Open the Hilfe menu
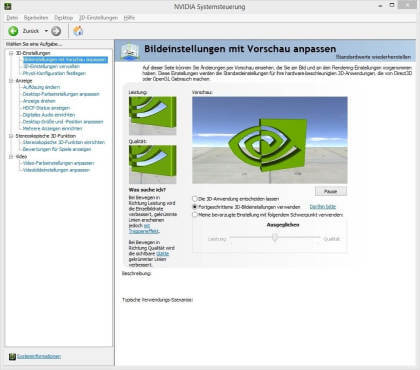 pyautogui.click(x=129, y=18)
